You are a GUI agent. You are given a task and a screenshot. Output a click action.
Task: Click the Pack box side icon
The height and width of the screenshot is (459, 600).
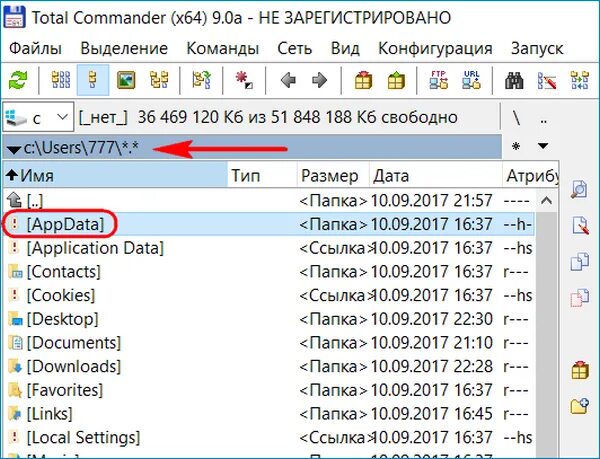pyautogui.click(x=579, y=370)
